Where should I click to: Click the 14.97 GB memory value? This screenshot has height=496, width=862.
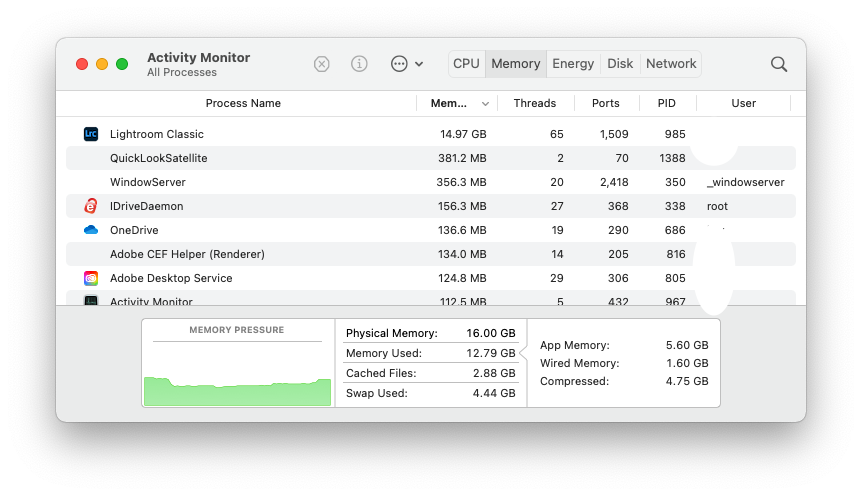coord(463,134)
